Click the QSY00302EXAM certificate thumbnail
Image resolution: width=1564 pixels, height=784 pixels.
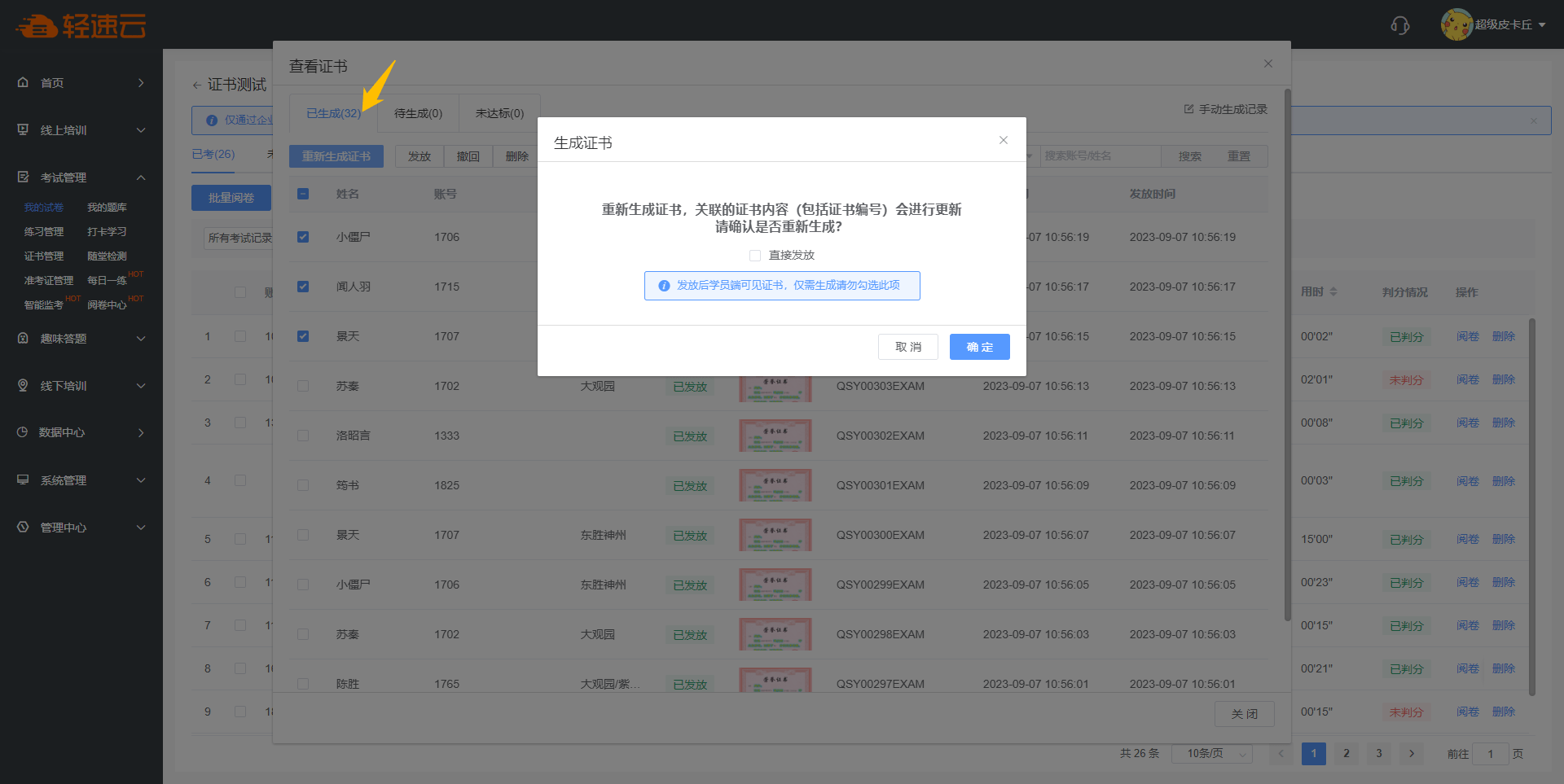[x=775, y=436]
